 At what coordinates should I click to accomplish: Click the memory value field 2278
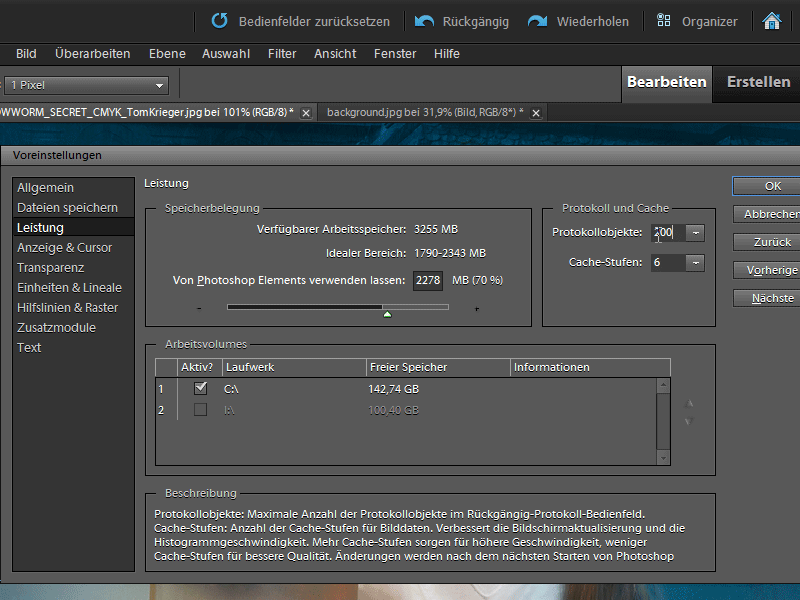[428, 281]
